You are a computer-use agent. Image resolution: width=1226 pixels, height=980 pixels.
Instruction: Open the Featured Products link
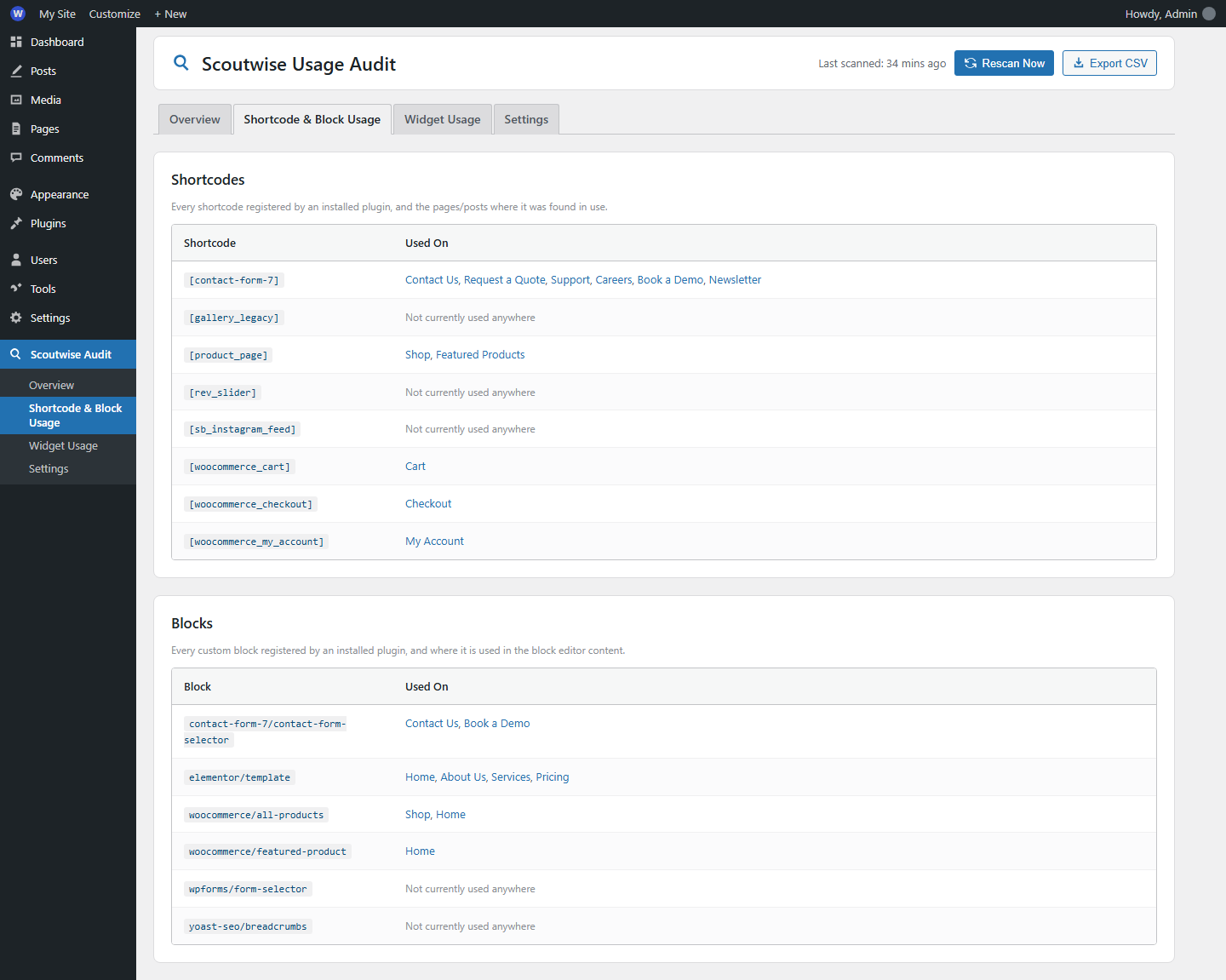tap(480, 354)
